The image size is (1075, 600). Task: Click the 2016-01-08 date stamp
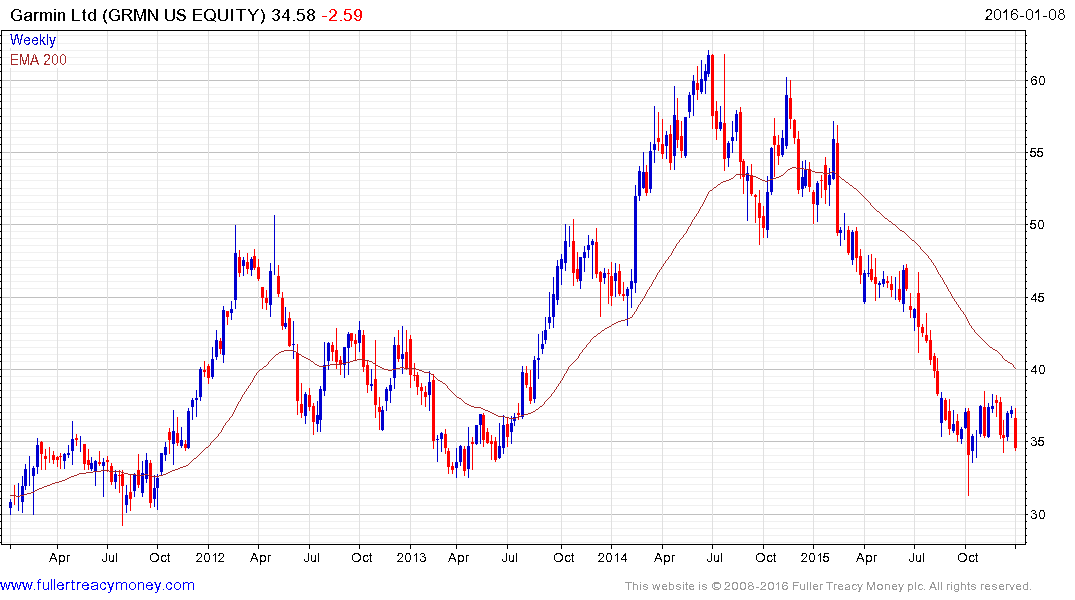(1024, 14)
